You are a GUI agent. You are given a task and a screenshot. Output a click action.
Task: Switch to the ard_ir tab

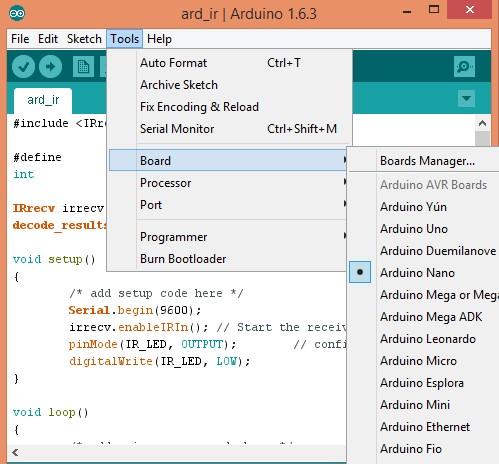coord(43,100)
